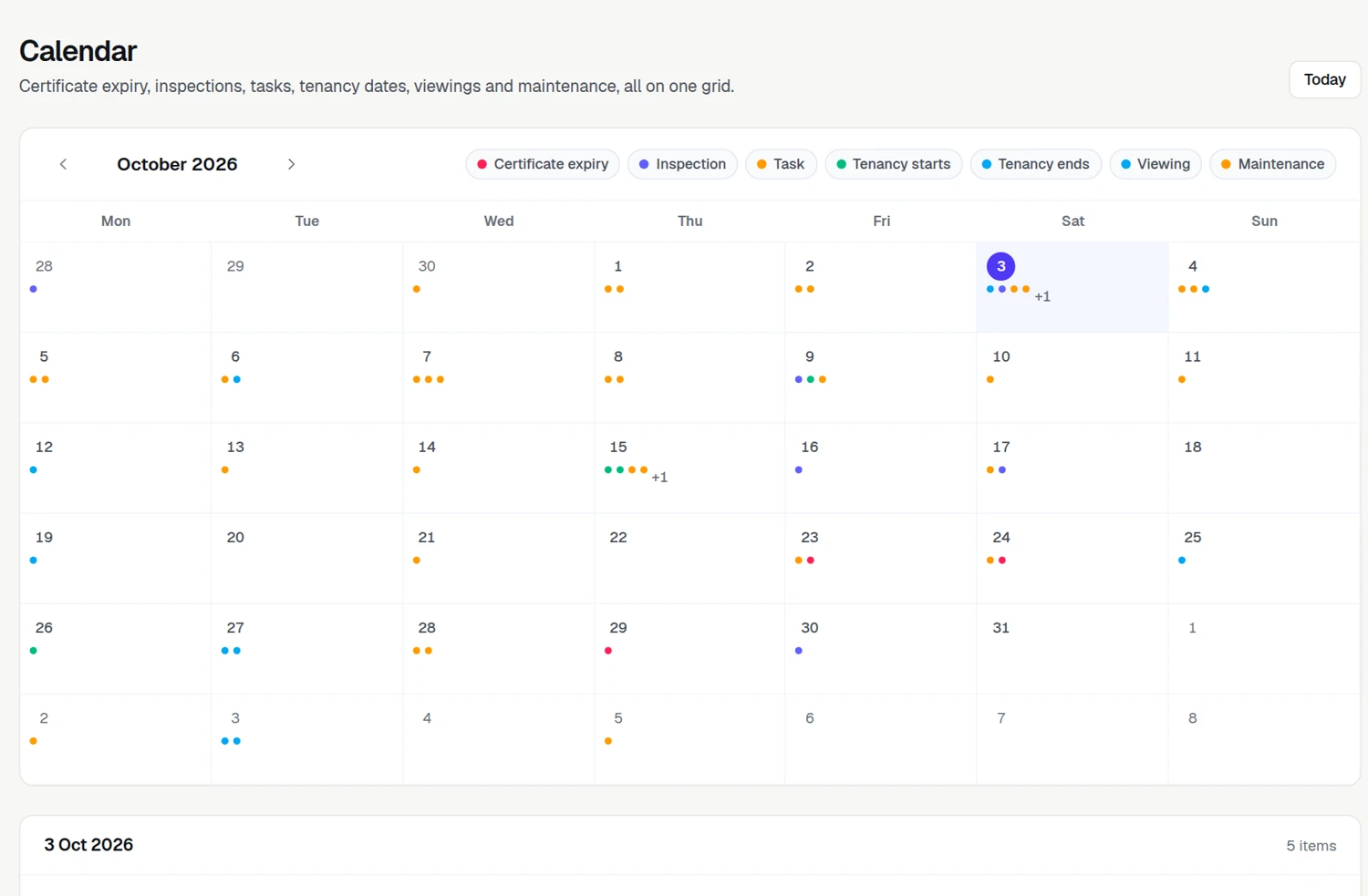Select Saturday 31 October
The width and height of the screenshot is (1368, 896).
(1073, 648)
